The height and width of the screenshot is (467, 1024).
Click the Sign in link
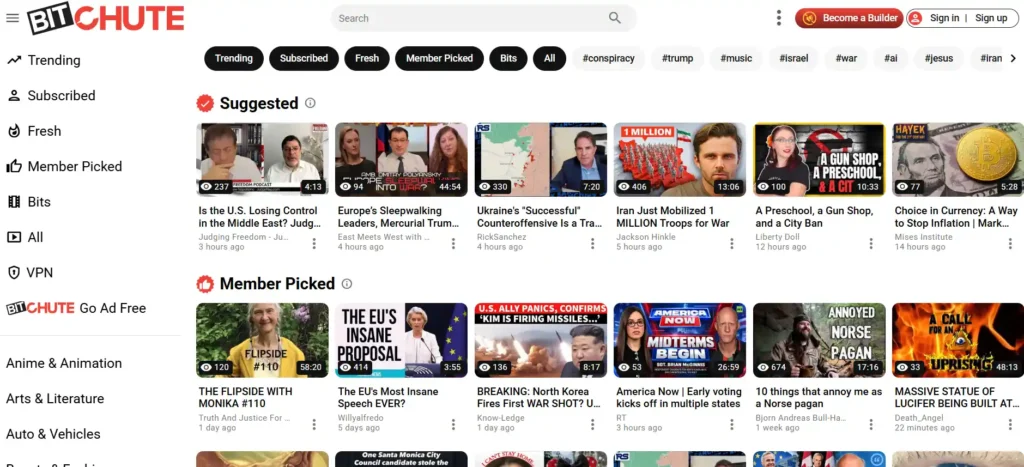(x=944, y=18)
